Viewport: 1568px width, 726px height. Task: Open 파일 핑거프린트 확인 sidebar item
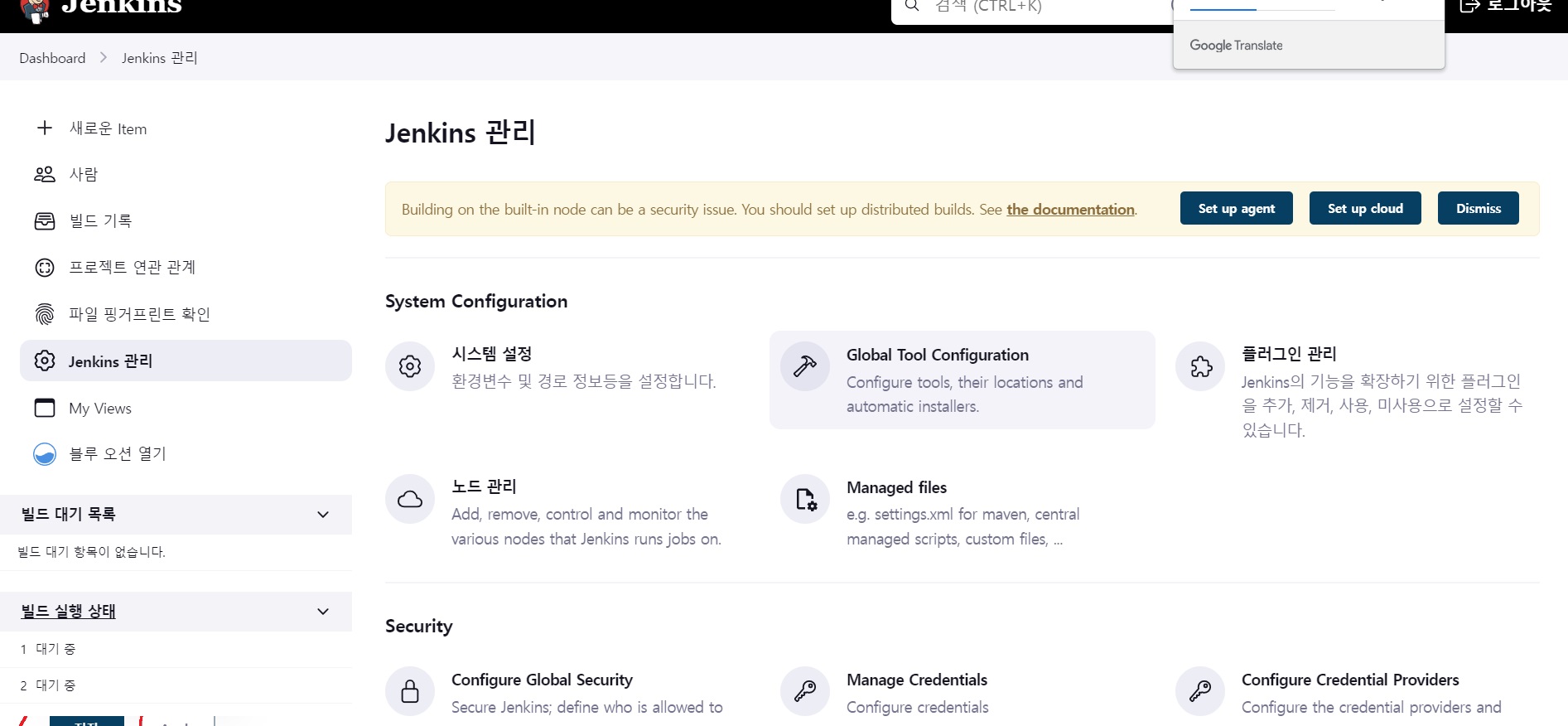[x=186, y=314]
